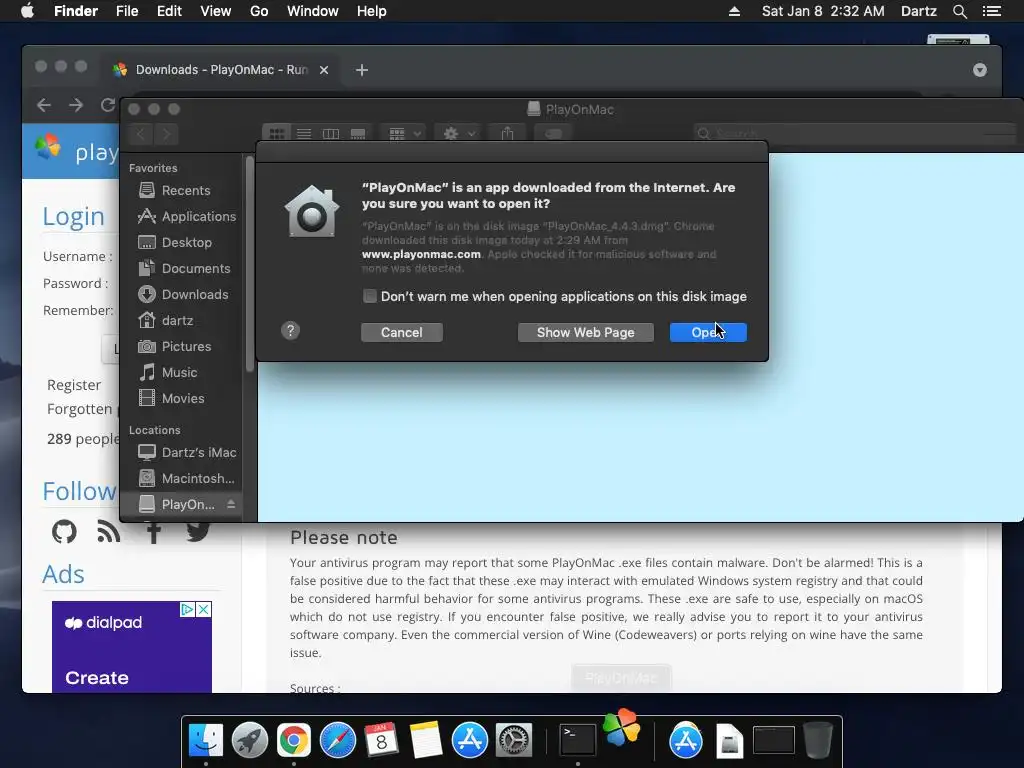
Task: Select Desktop in Finder sidebar
Action: [x=175, y=242]
